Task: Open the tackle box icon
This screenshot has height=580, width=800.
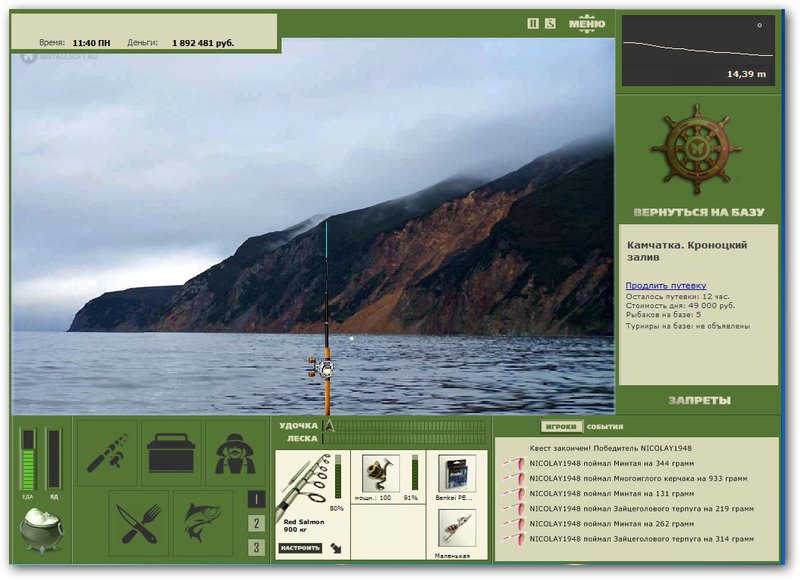Action: coord(171,452)
